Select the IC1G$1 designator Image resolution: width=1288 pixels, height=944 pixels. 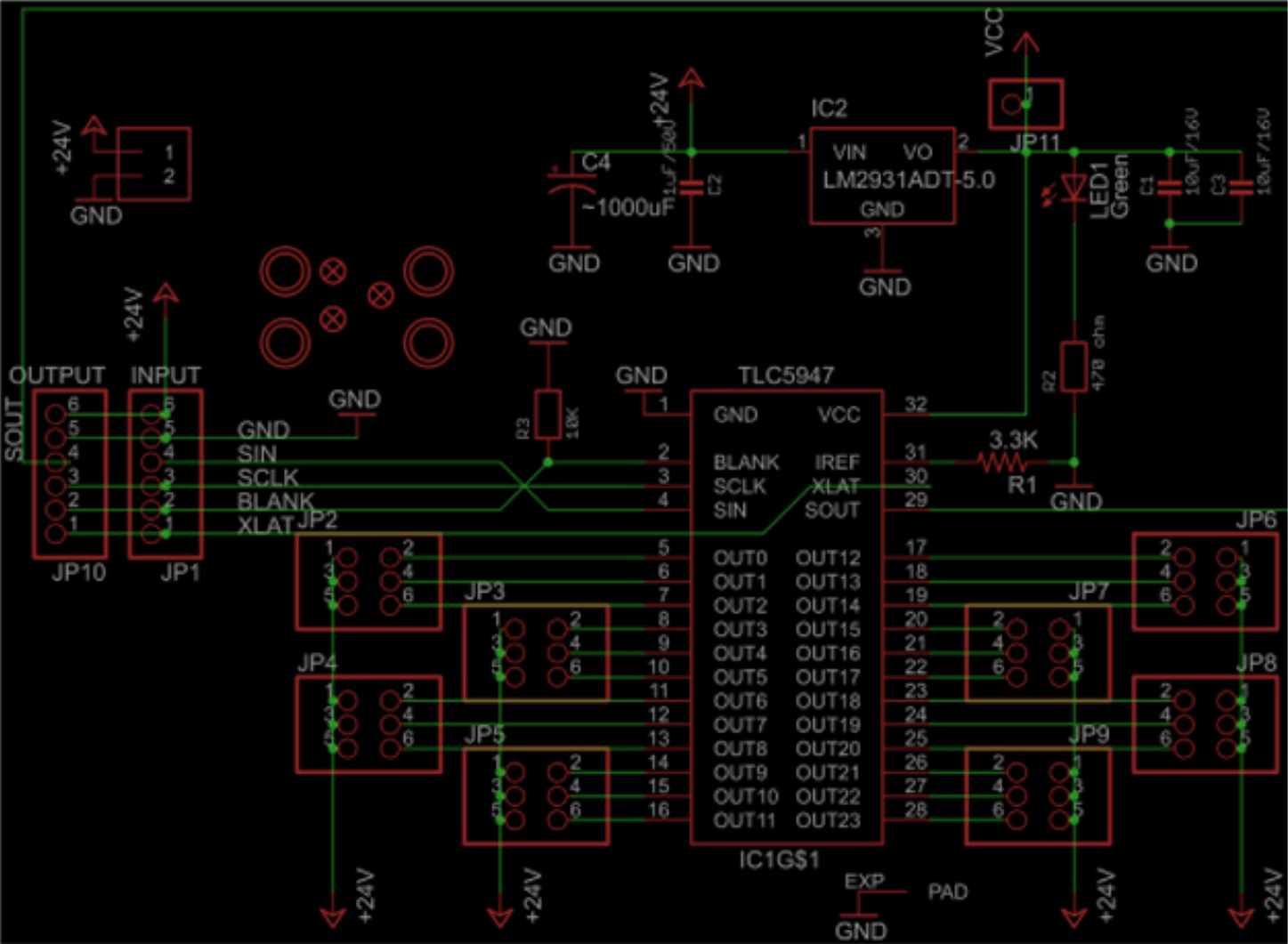point(779,860)
